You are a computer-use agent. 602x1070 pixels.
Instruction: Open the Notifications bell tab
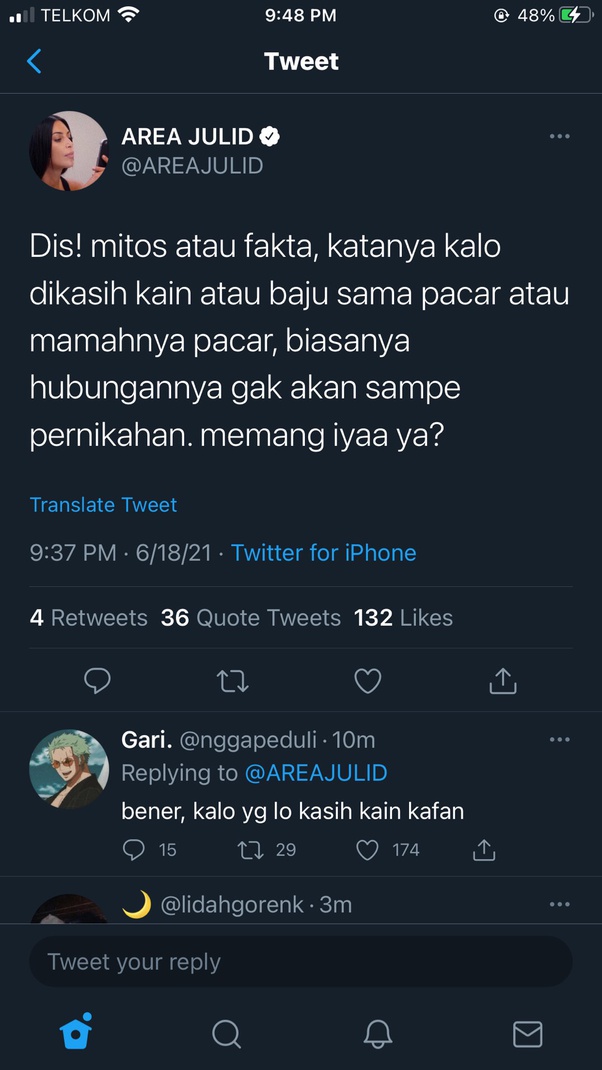(378, 1033)
